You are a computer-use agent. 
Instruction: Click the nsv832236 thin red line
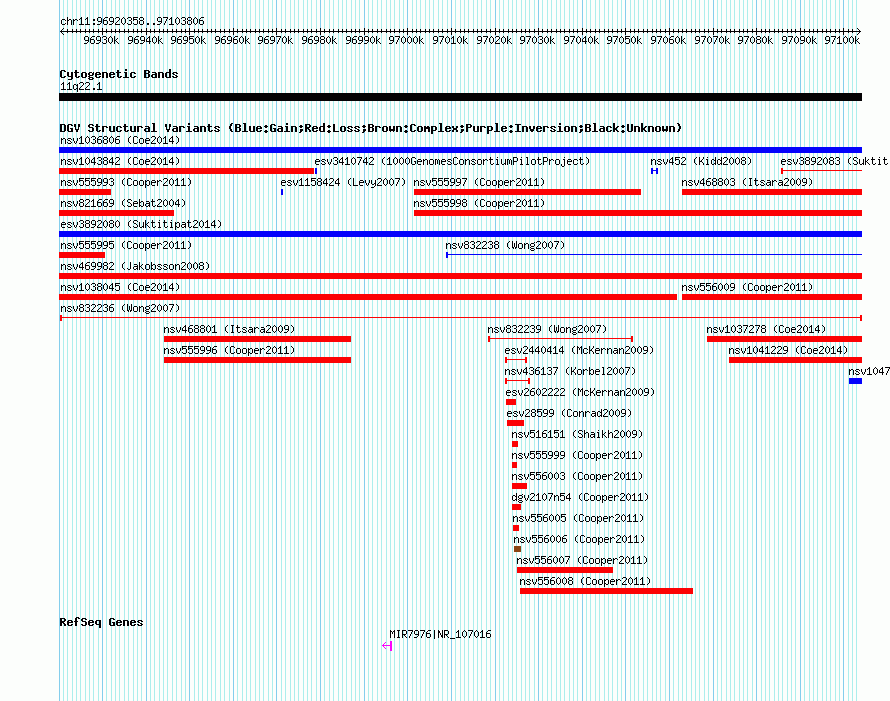click(461, 318)
